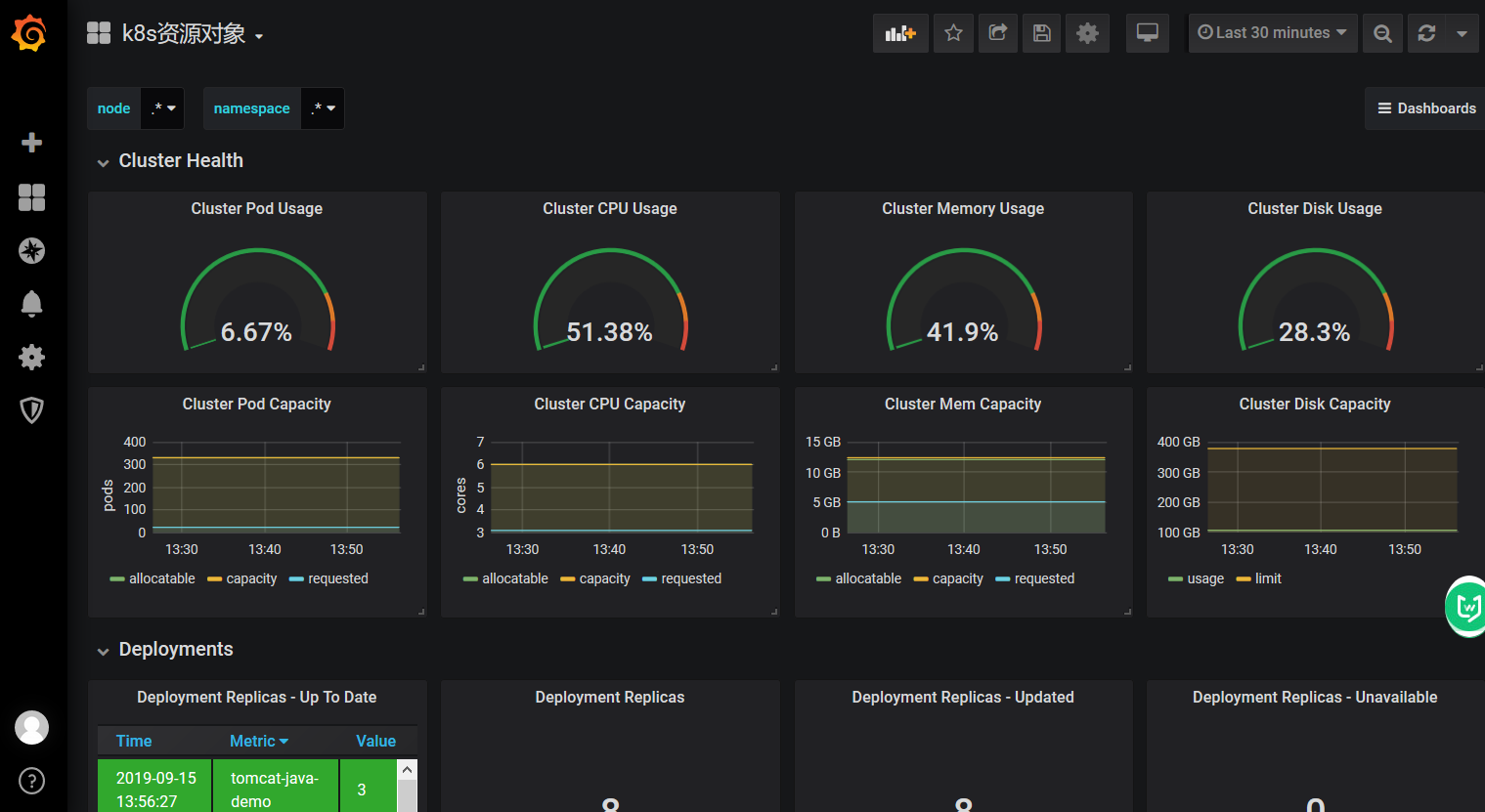
Task: Change color of limit legend swatch
Action: (x=1244, y=579)
